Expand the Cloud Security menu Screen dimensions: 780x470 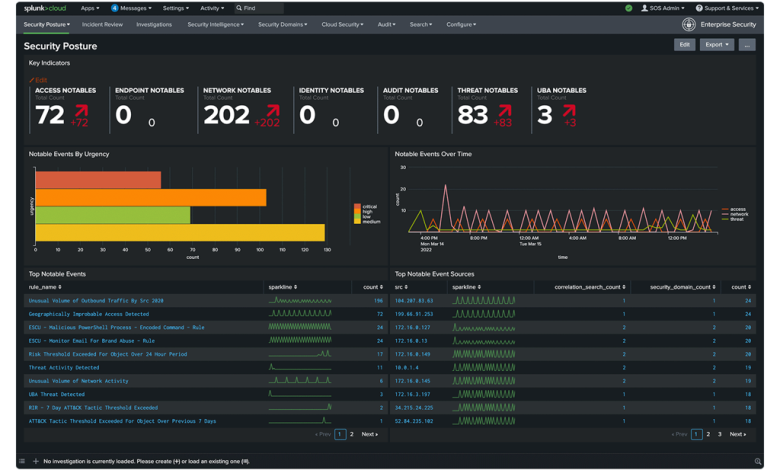[342, 24]
